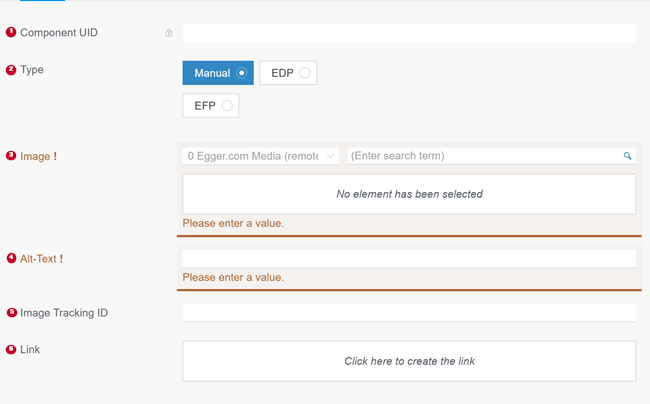Click the magnifier search icon in Image field

pos(627,156)
